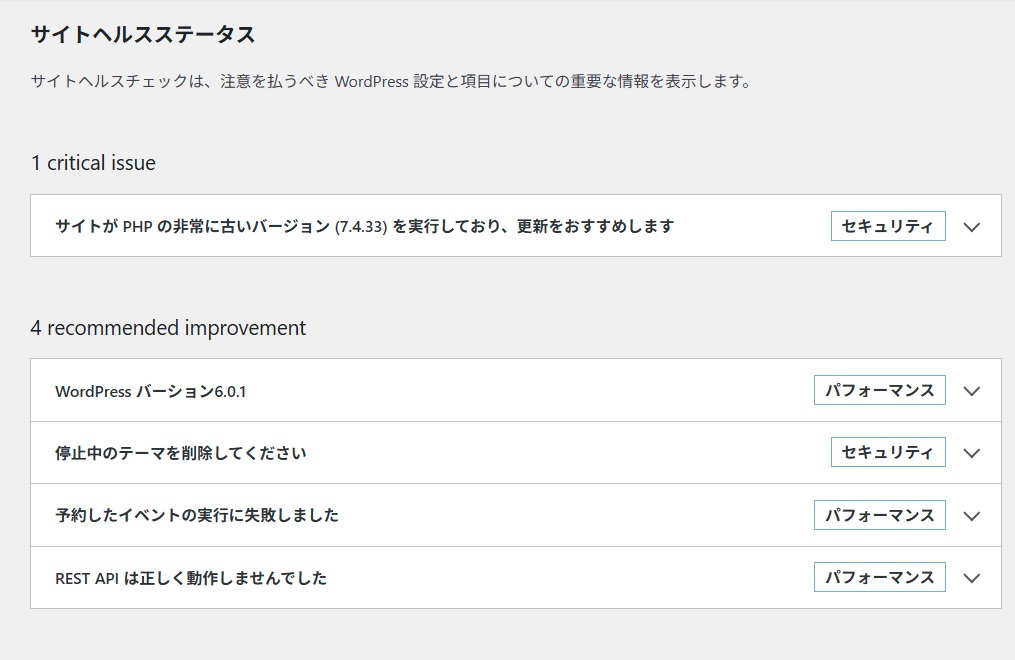Expand chevron for 停止中のテーマを削除してください

(971, 453)
